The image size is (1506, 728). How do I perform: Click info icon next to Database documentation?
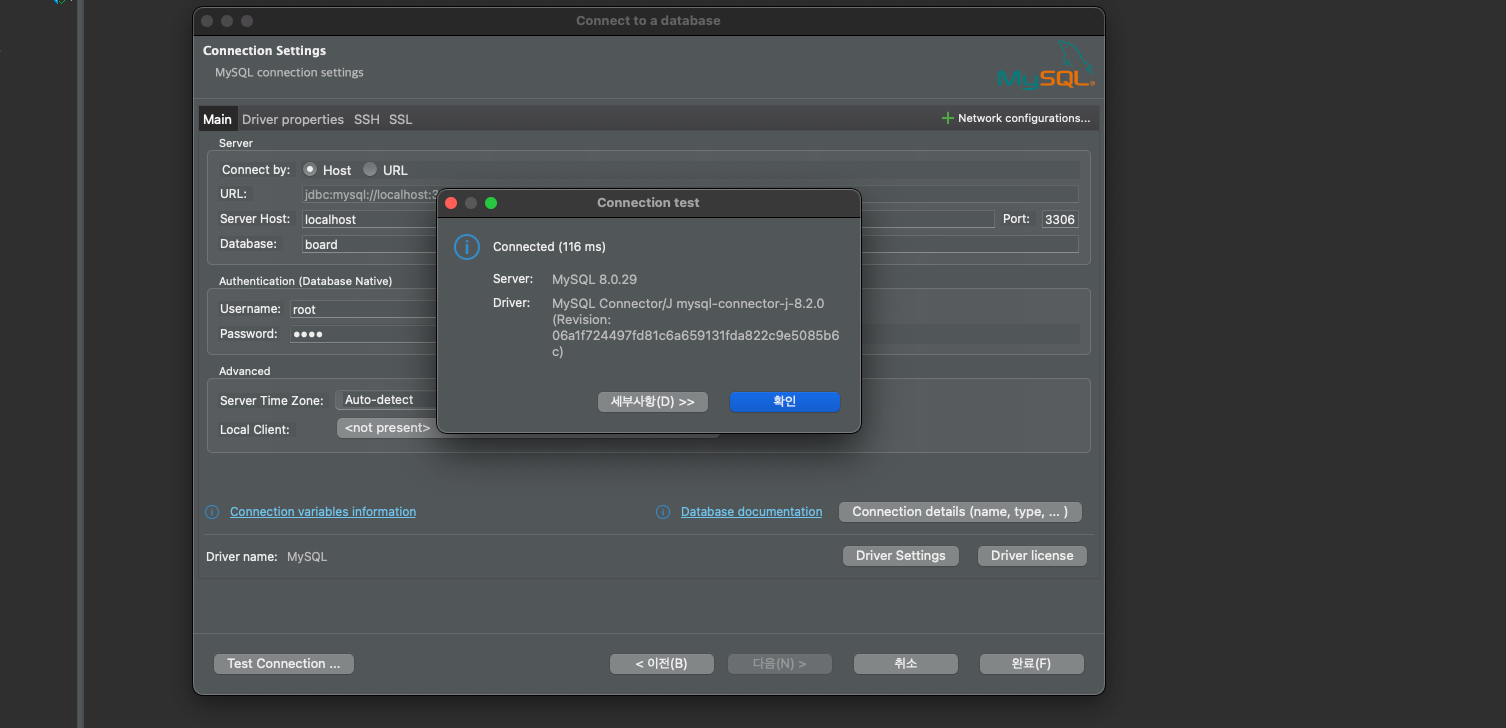pyautogui.click(x=663, y=512)
